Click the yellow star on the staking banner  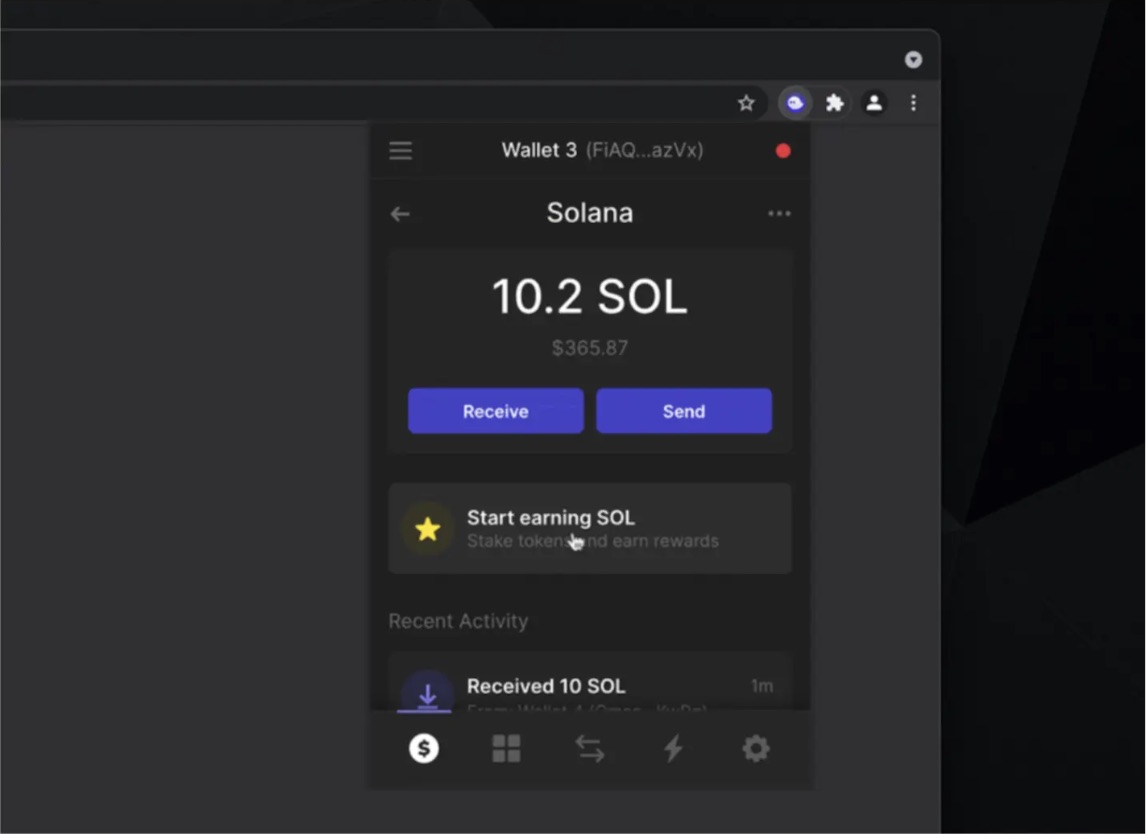[x=428, y=529]
